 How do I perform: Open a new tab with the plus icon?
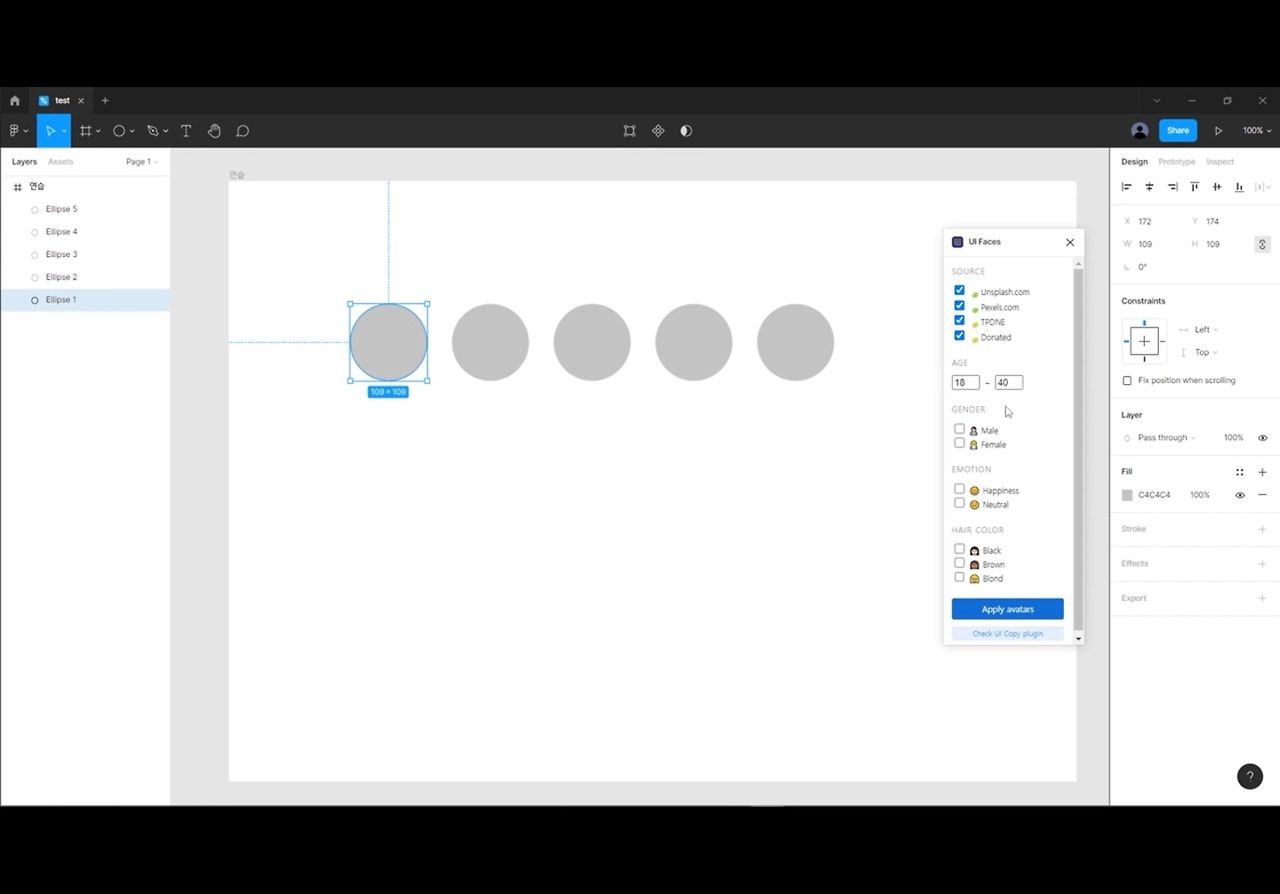pos(105,101)
